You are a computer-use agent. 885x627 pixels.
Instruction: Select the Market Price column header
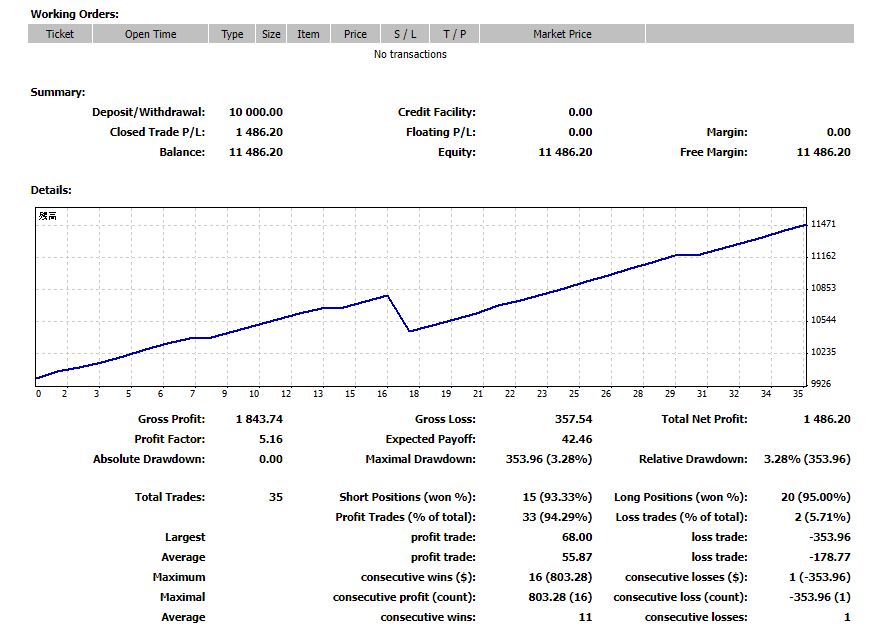(x=562, y=34)
